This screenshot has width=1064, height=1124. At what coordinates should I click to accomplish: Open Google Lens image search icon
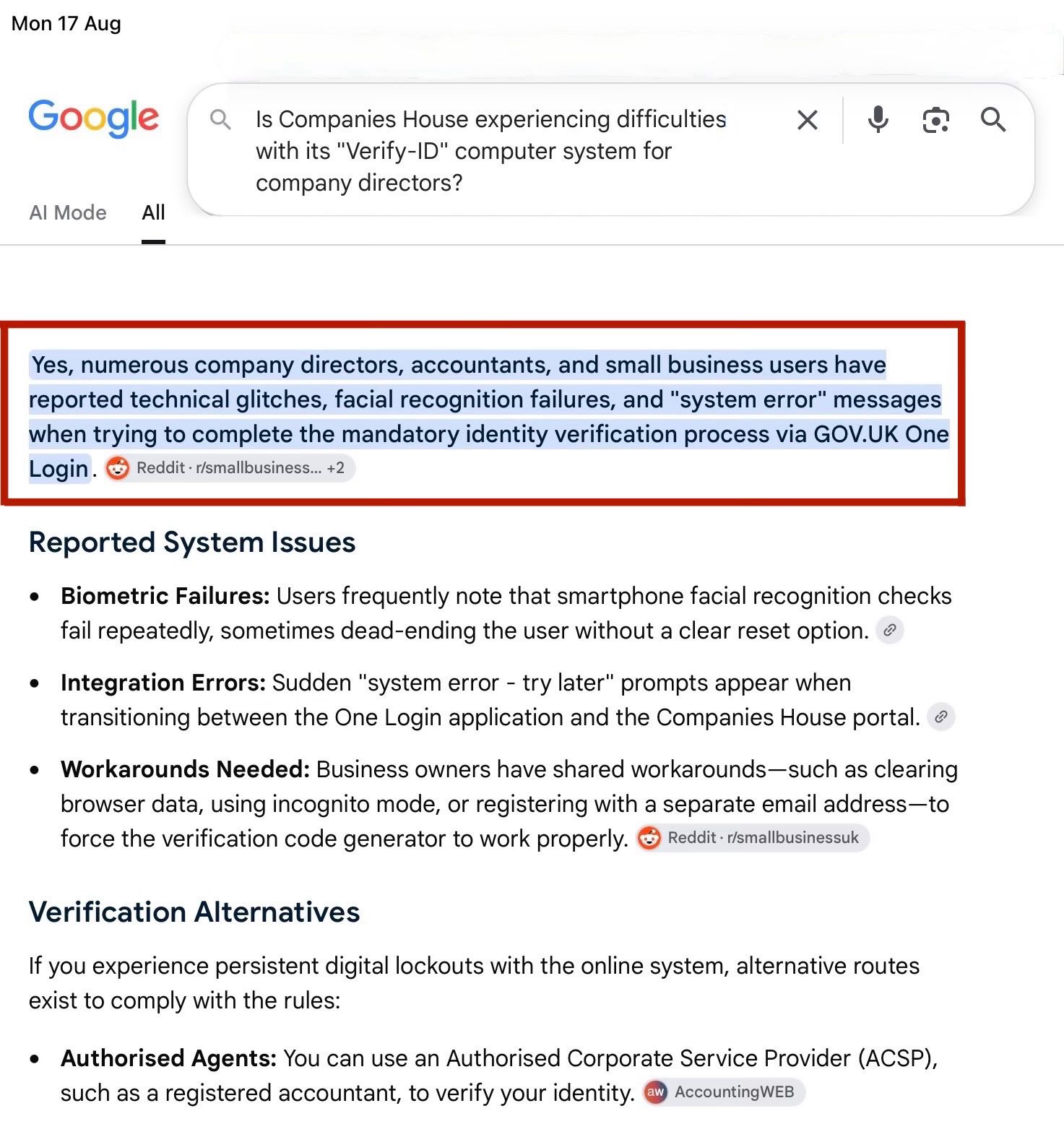(935, 120)
